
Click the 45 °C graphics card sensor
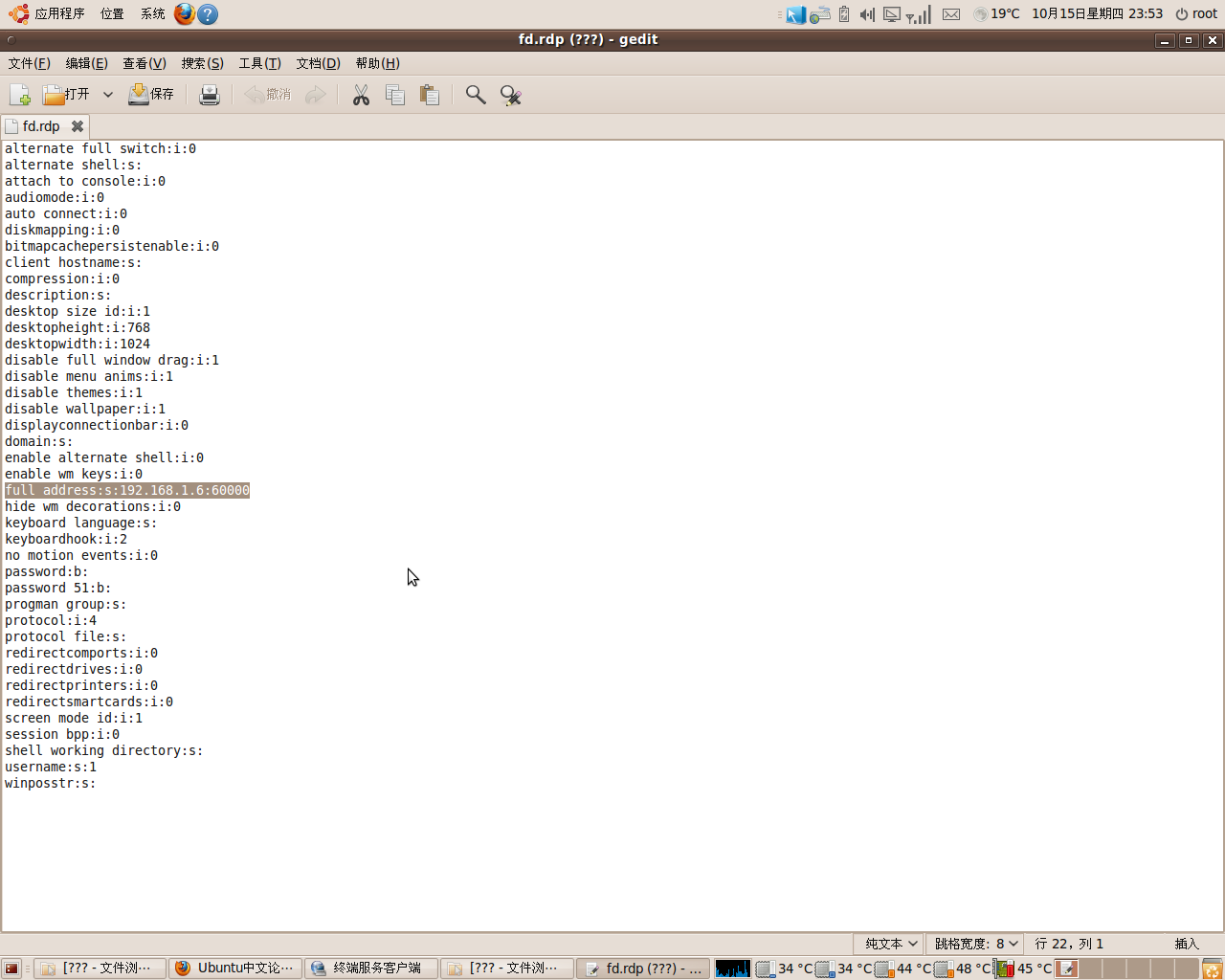click(1024, 969)
